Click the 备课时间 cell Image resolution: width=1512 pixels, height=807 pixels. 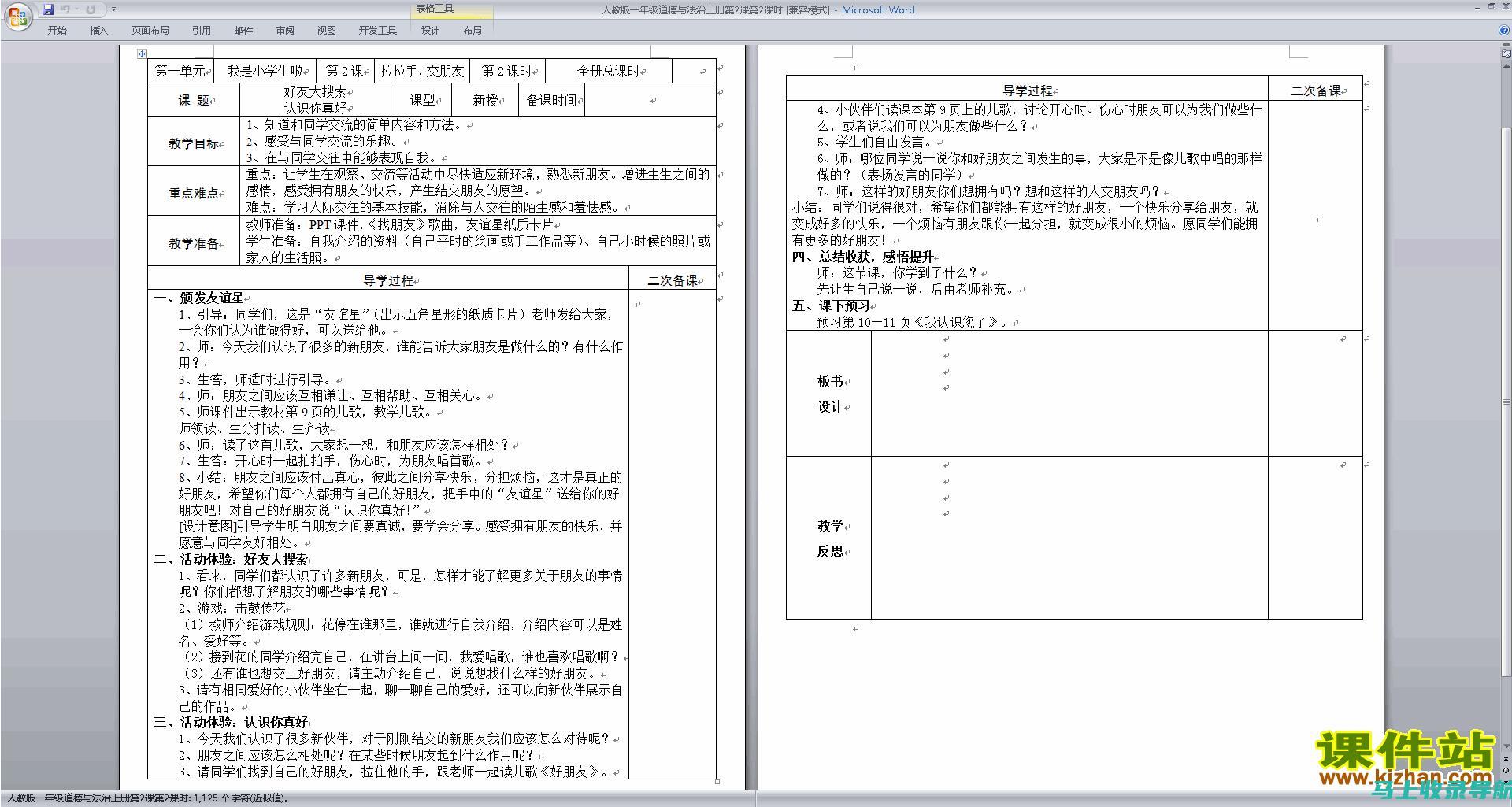[x=552, y=100]
